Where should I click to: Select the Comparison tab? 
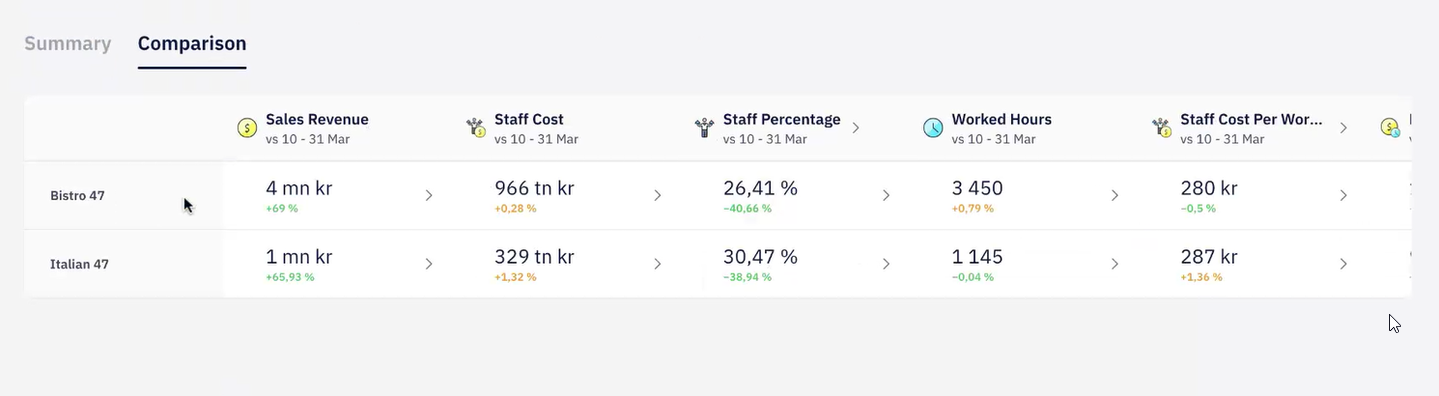pos(192,44)
